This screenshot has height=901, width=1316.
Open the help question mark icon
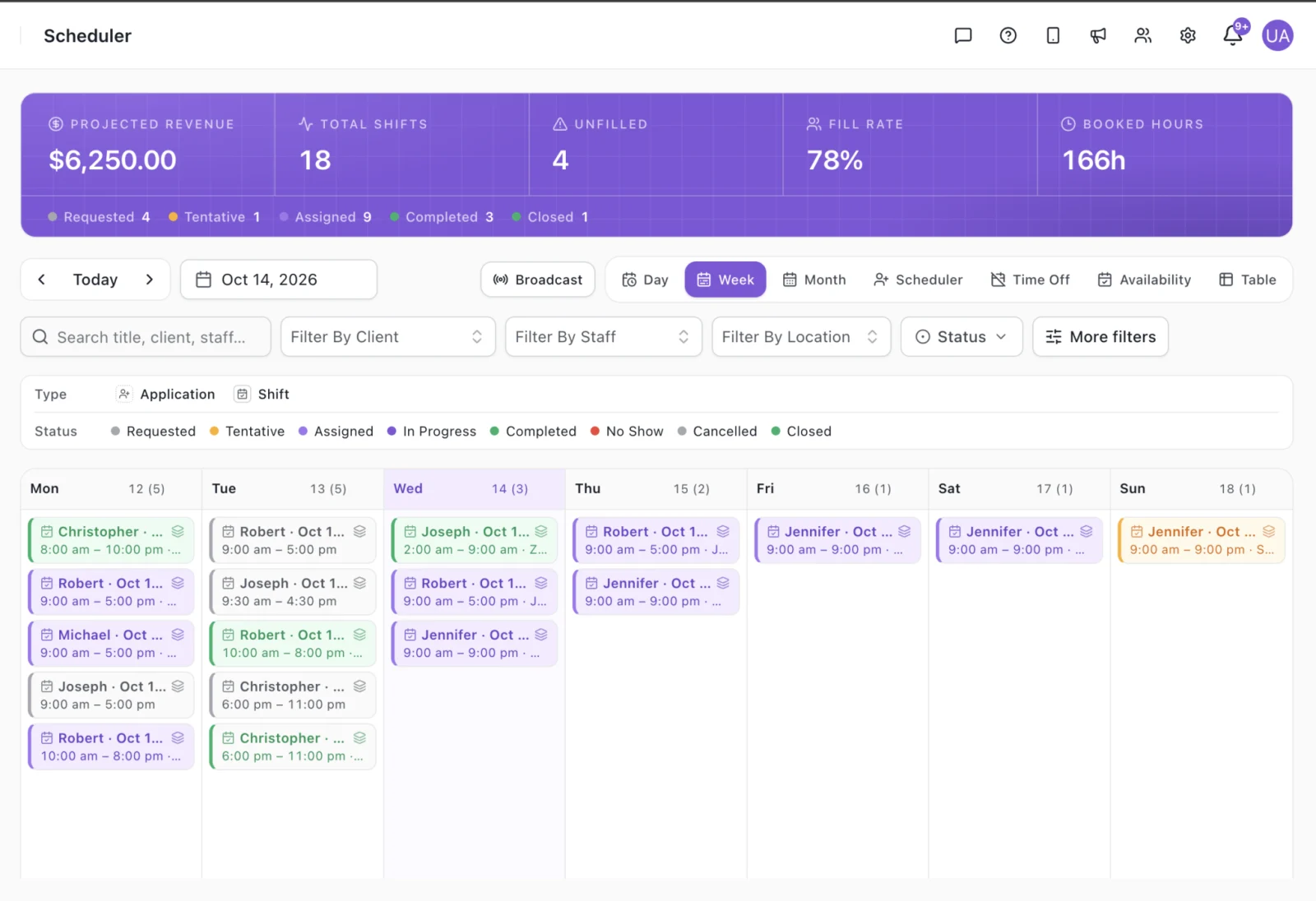[x=1008, y=35]
